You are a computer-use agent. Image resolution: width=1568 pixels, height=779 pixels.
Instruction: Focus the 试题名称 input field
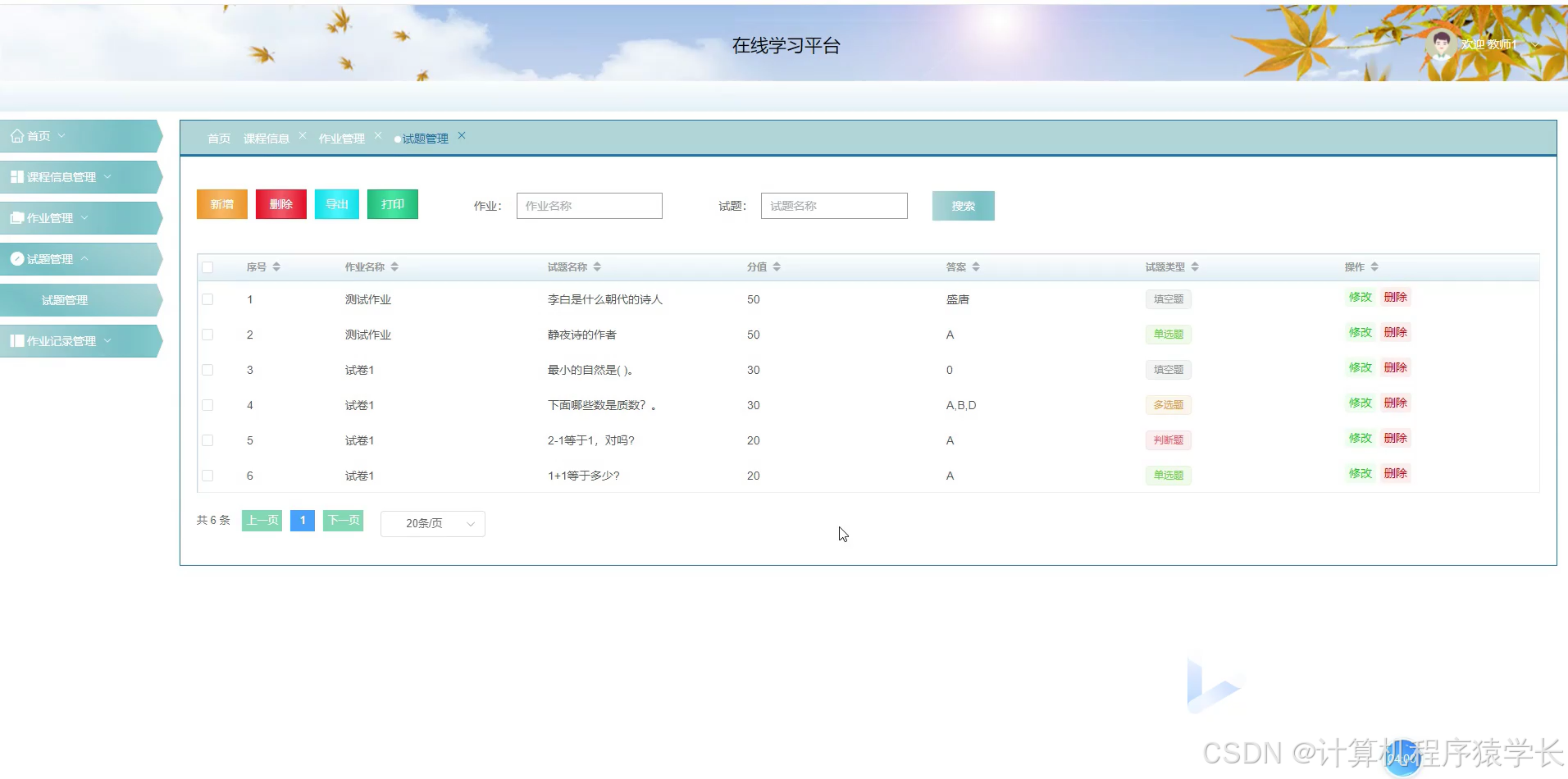pyautogui.click(x=834, y=206)
